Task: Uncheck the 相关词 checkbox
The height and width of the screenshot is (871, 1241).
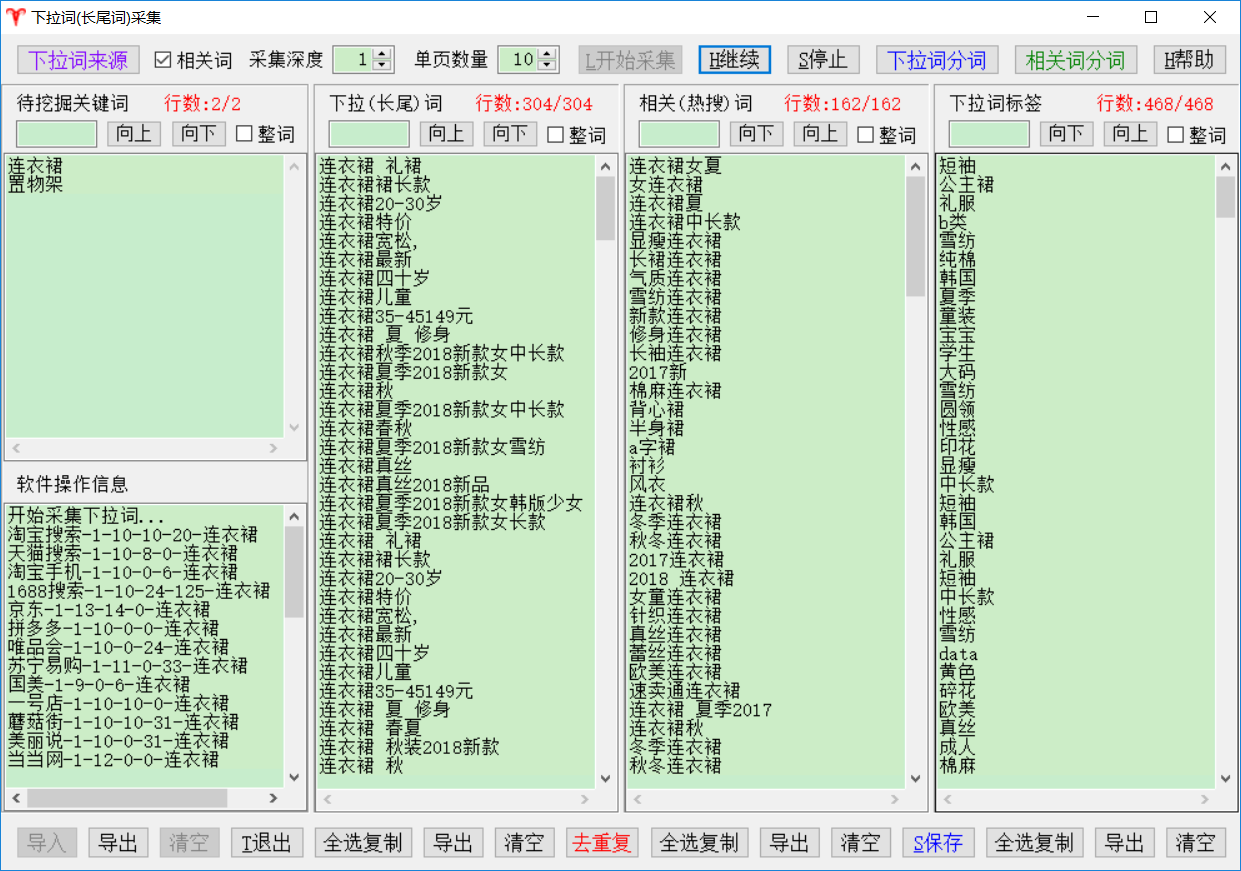Action: (x=164, y=60)
